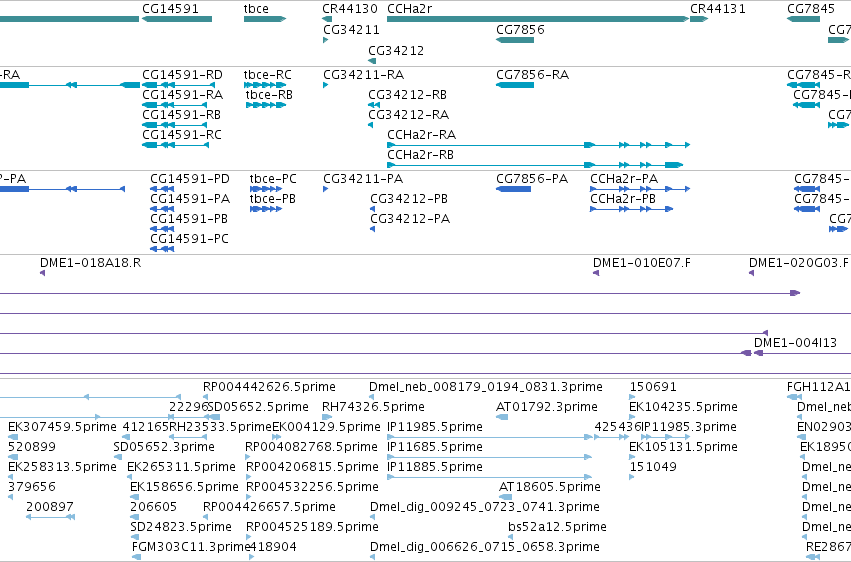Select transcript CG14591-RC
Viewport: 851px width, 562px height.
(182, 135)
